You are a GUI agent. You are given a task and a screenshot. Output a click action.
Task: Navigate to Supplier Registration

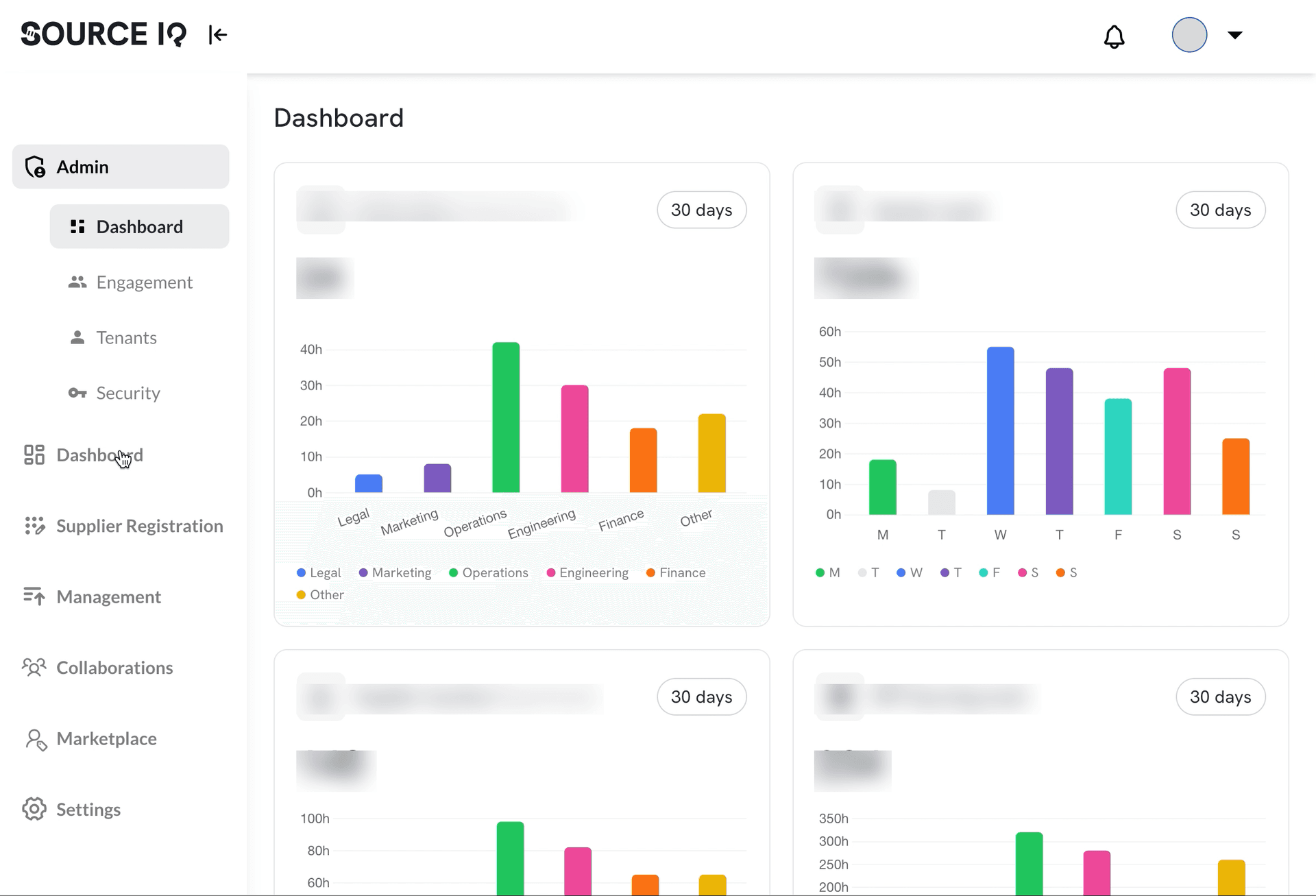[x=123, y=526]
